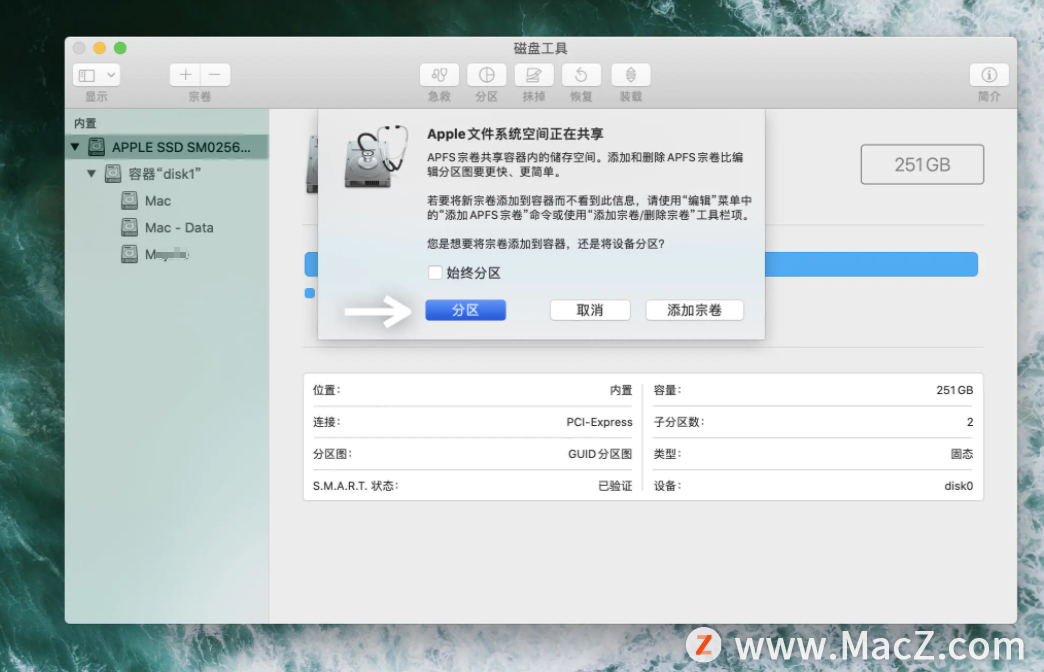Click the blue disk usage bar
The height and width of the screenshot is (672, 1044).
pos(871,264)
